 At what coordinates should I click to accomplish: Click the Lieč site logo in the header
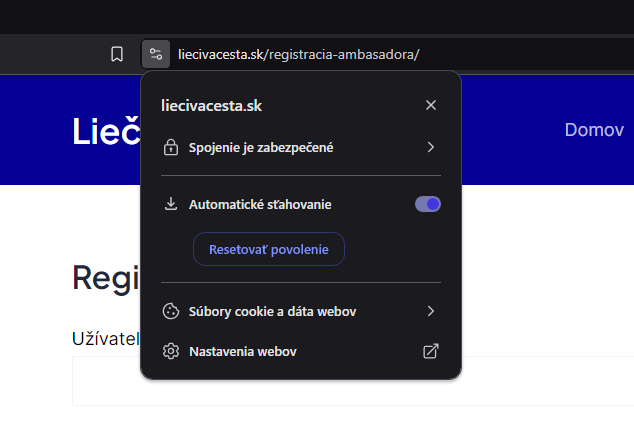(106, 131)
